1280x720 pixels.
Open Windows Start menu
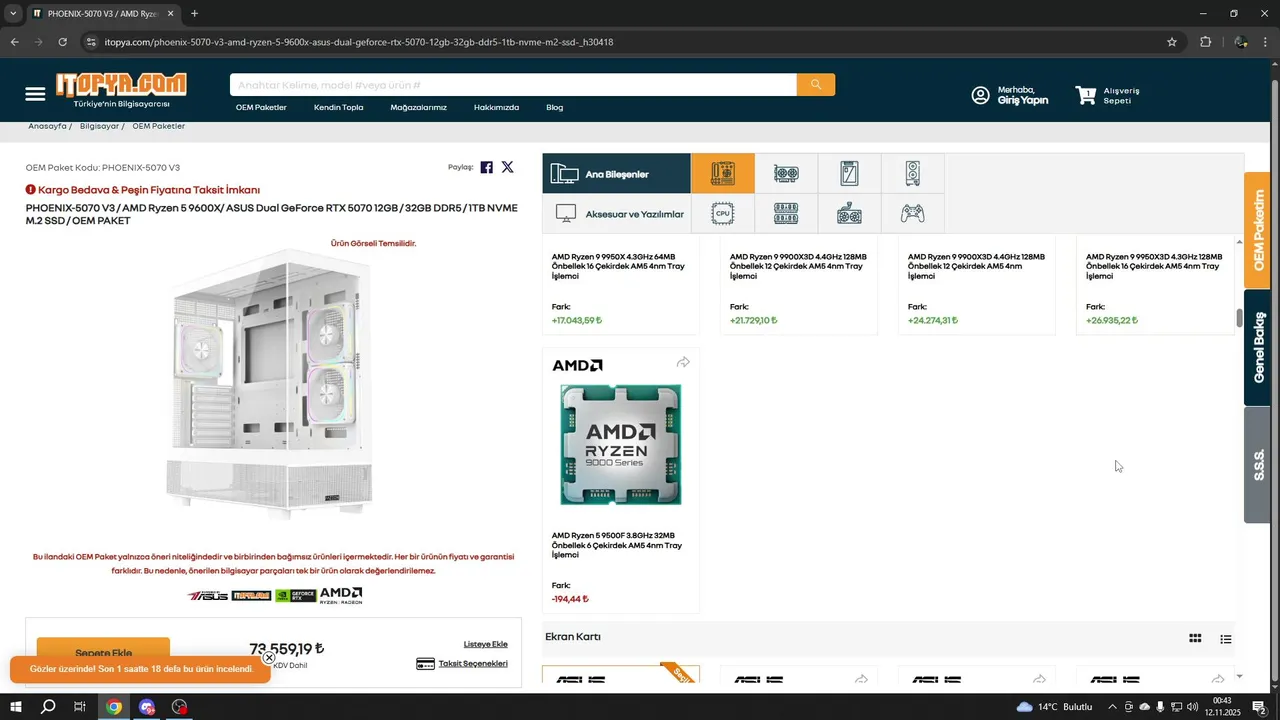click(x=16, y=707)
